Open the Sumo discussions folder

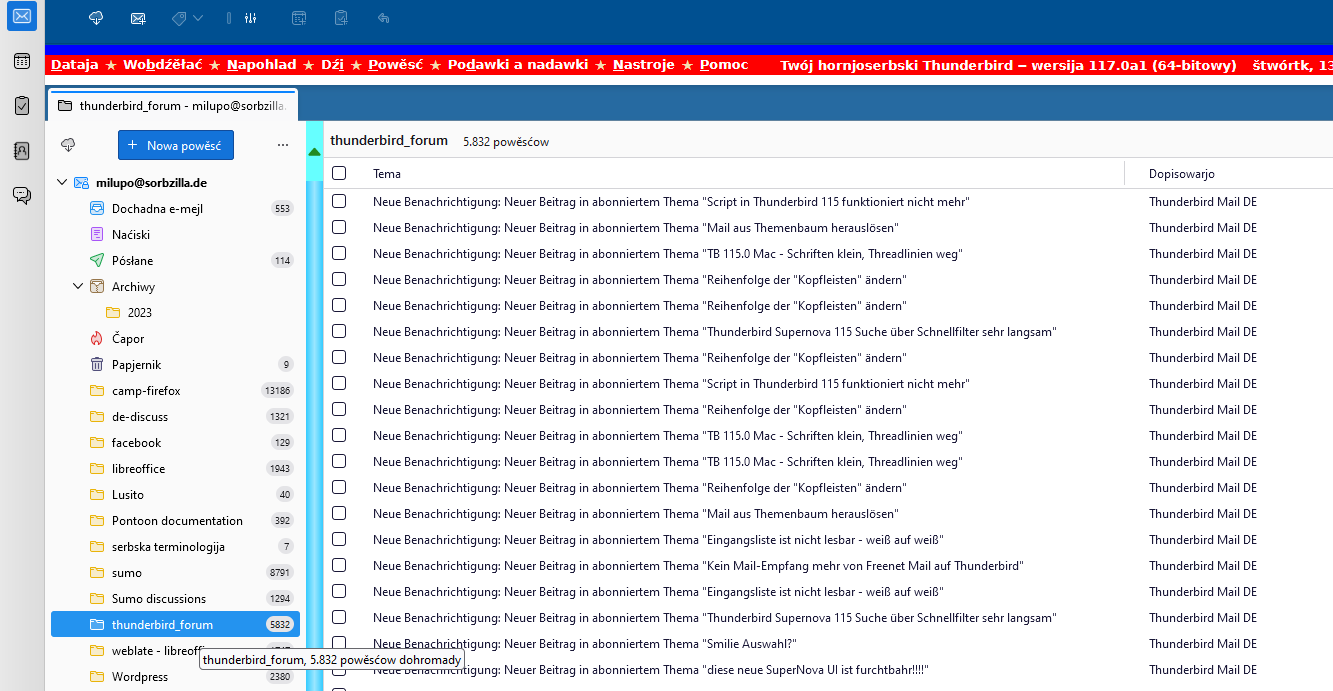175,599
